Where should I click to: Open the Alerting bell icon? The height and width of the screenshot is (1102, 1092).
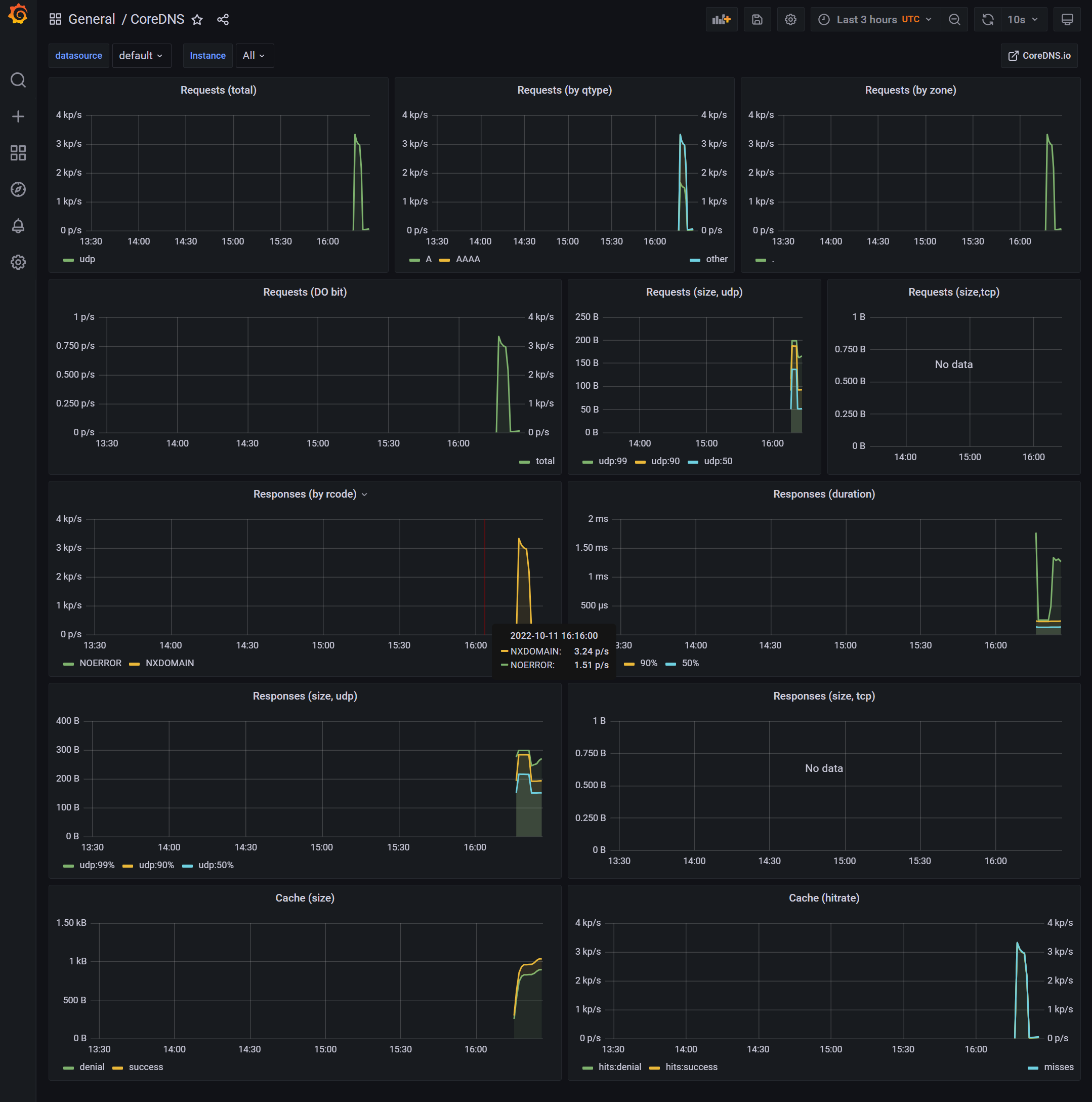pyautogui.click(x=18, y=226)
